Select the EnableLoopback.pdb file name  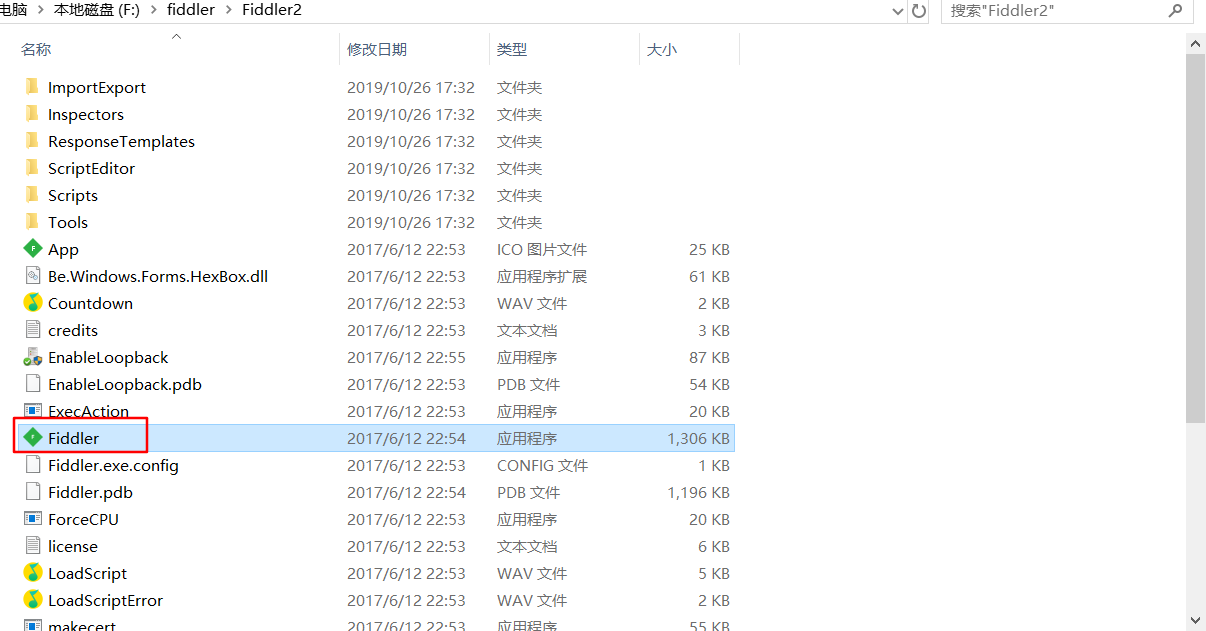point(125,385)
